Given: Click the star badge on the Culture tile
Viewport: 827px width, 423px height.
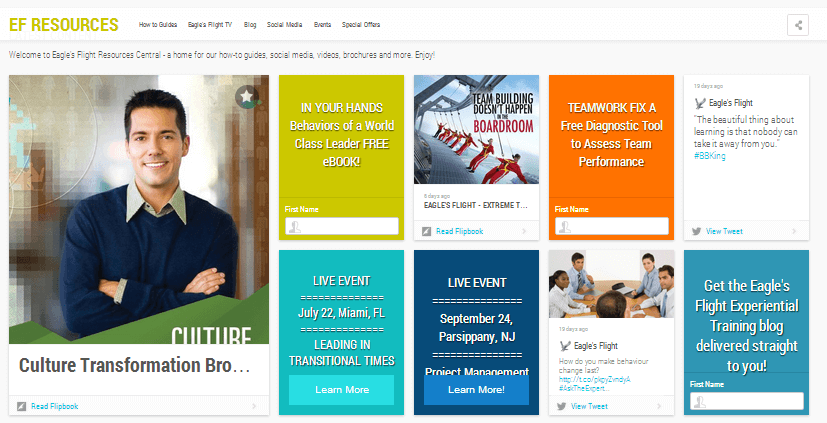Looking at the screenshot, I should click(x=247, y=96).
